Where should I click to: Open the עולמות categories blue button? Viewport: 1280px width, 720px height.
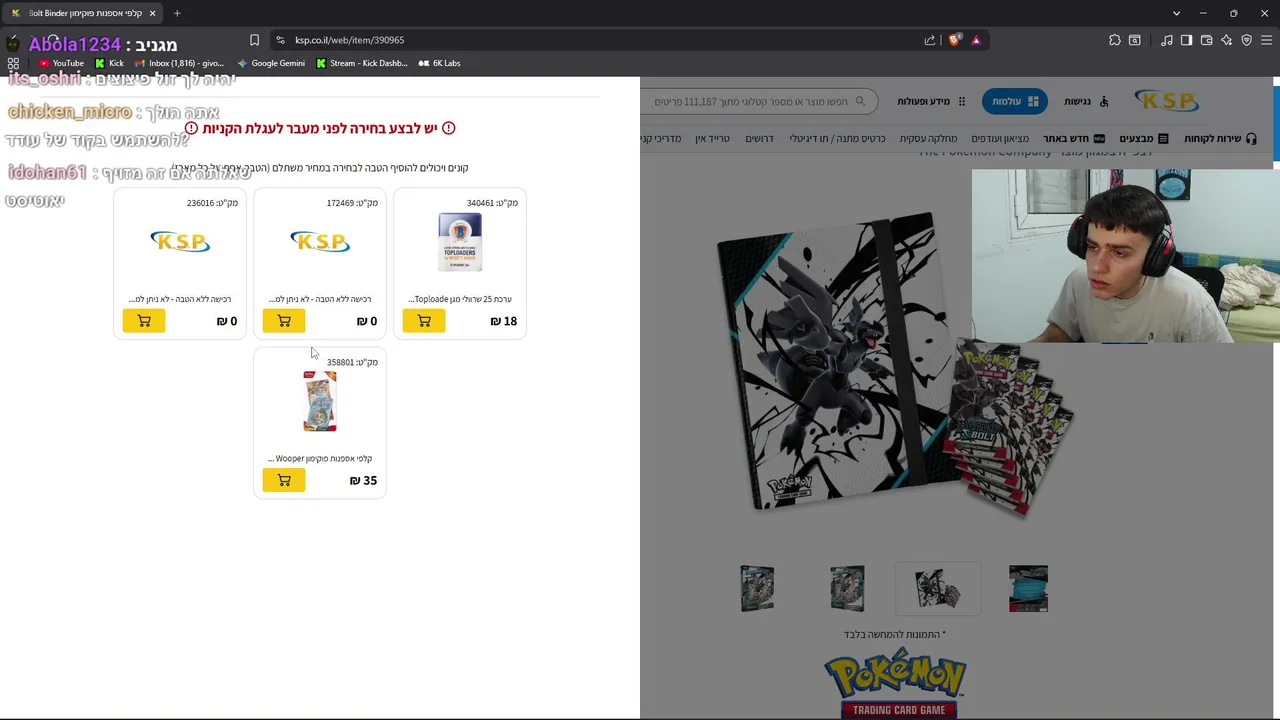(1015, 101)
